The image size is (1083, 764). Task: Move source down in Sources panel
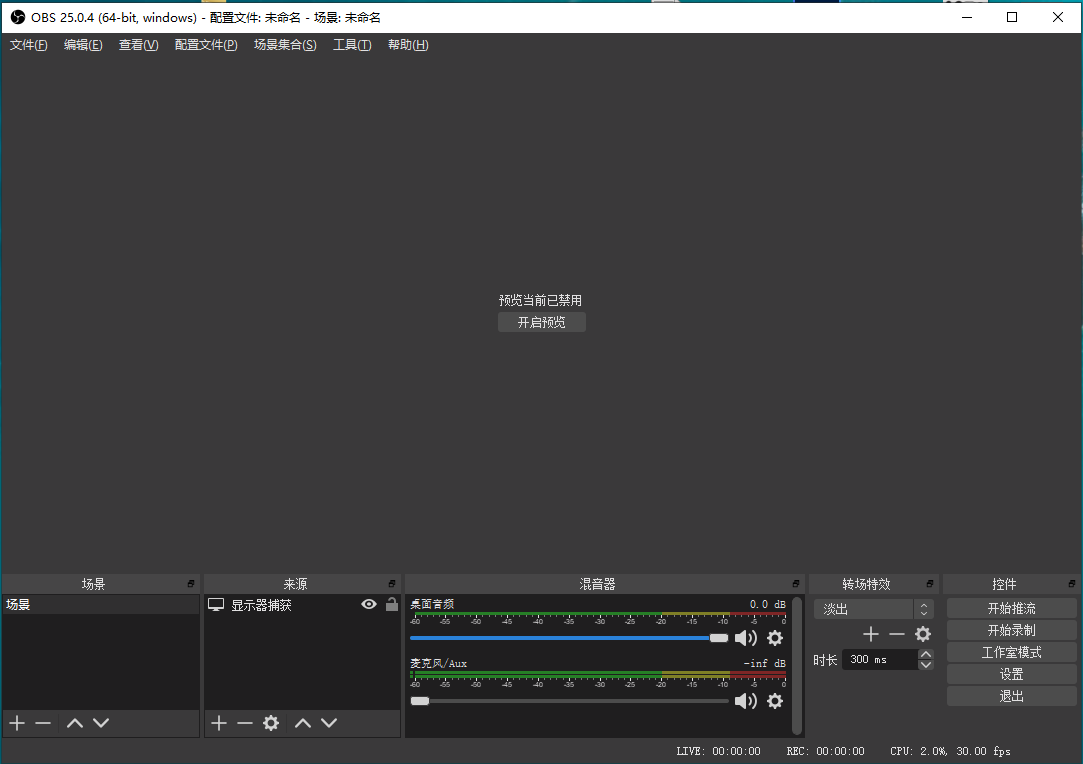[329, 723]
